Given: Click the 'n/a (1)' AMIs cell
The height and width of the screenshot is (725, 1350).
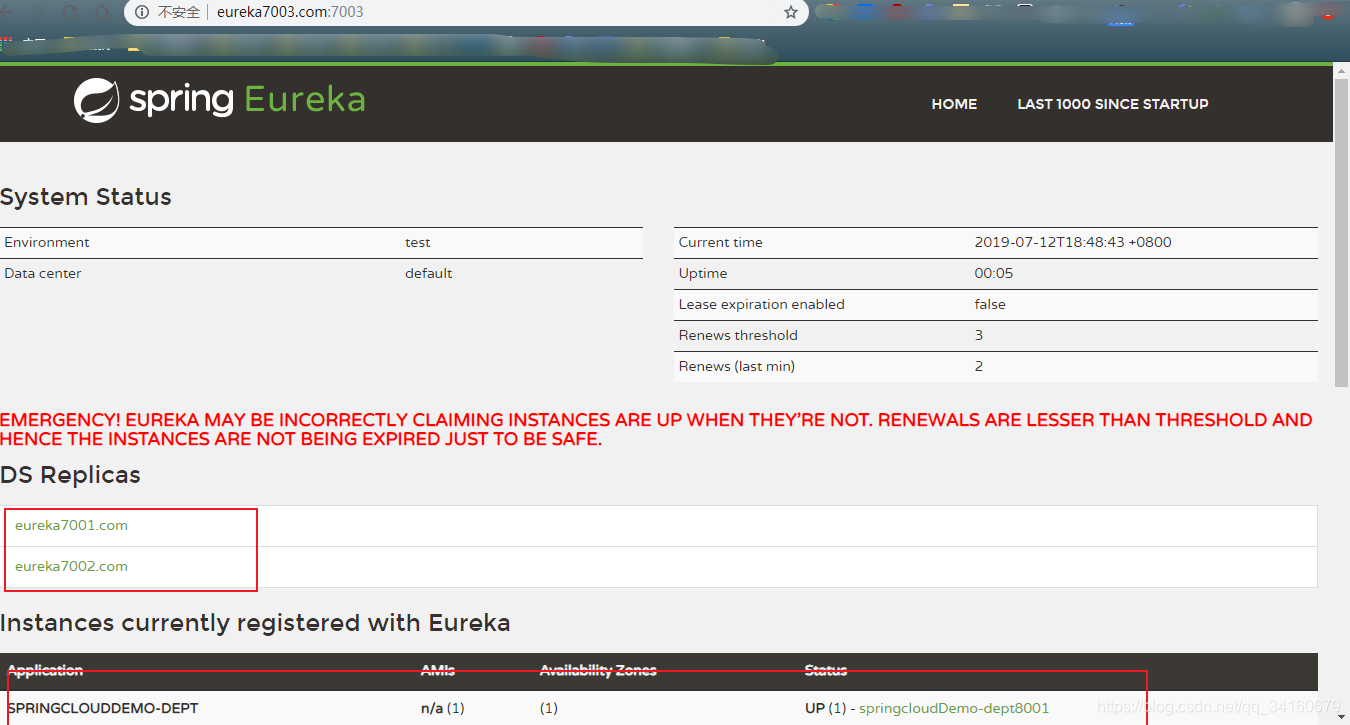Looking at the screenshot, I should tap(443, 708).
